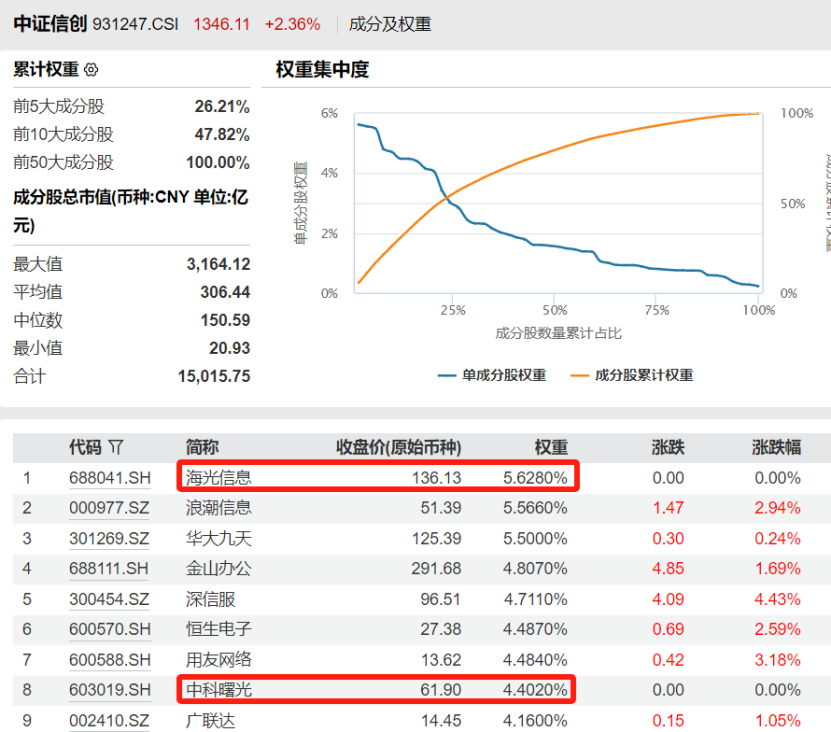Select the 海光信息 name cell
Image resolution: width=831 pixels, height=732 pixels.
[x=218, y=478]
